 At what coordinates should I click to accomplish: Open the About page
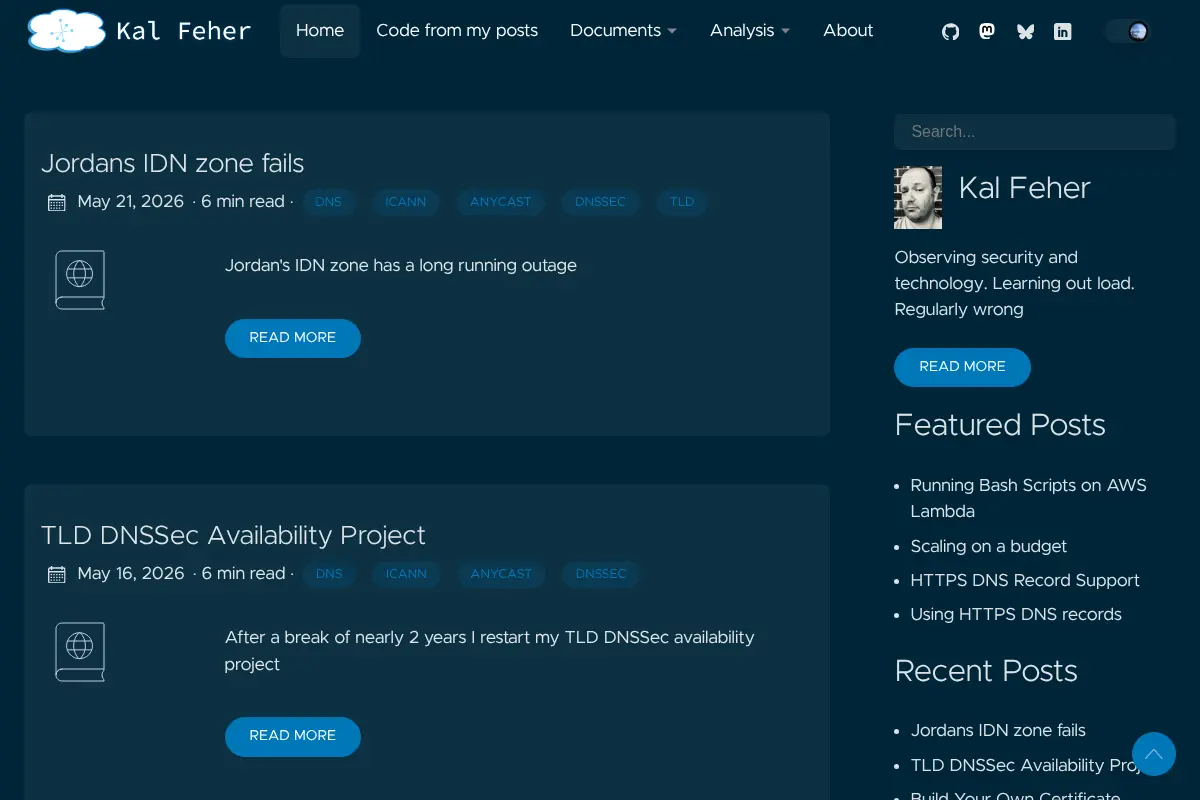(x=848, y=31)
